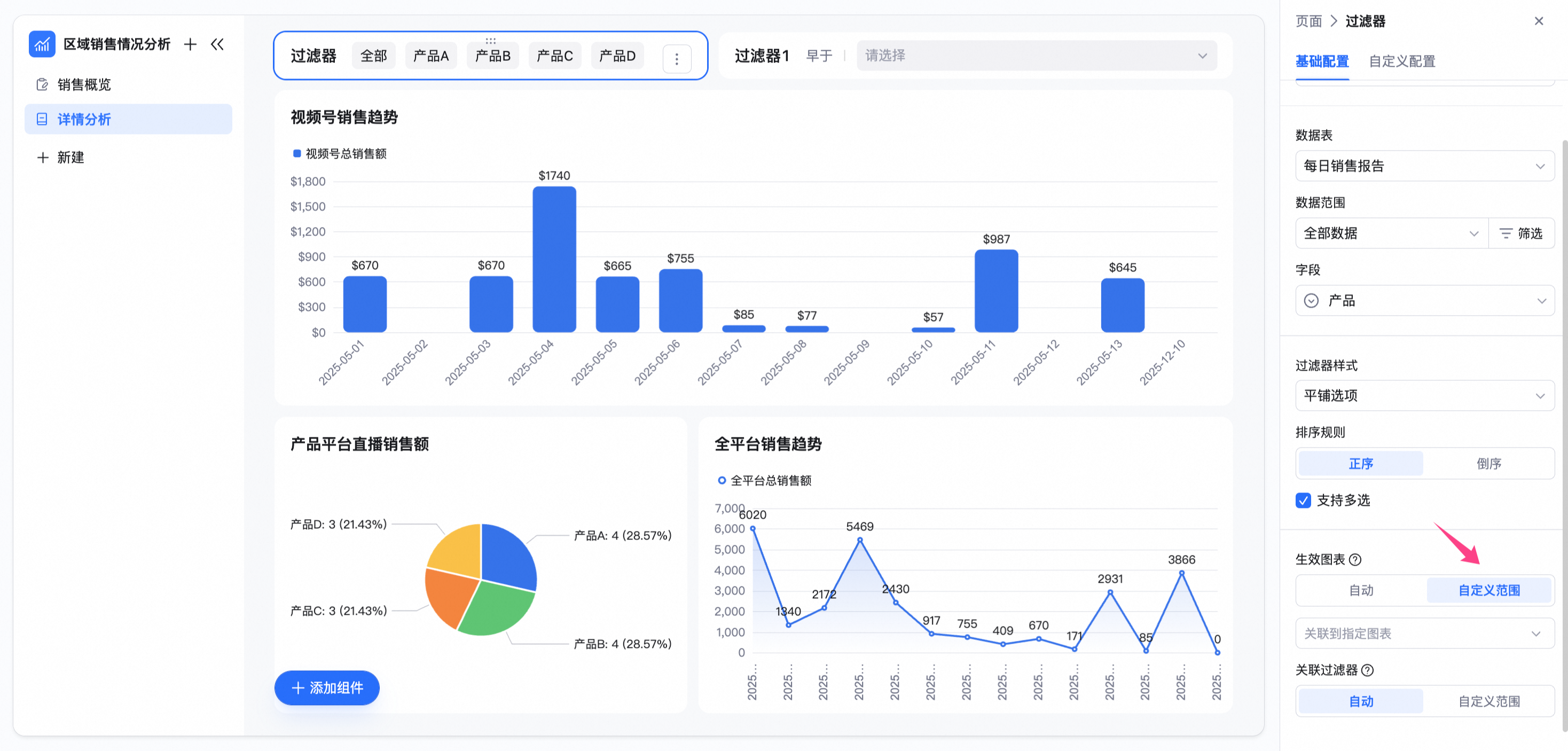1568x751 pixels.
Task: Click the 筛选 filter icon button
Action: (x=1520, y=233)
